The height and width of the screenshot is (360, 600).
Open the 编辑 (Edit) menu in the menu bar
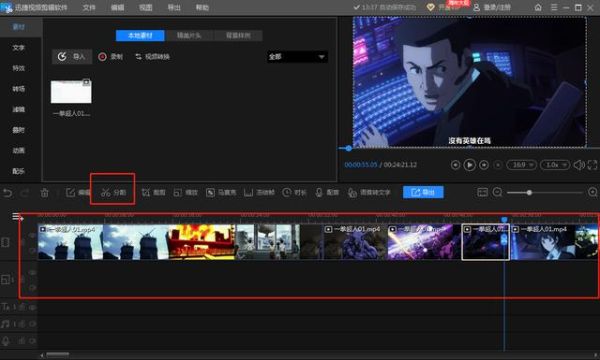point(117,7)
